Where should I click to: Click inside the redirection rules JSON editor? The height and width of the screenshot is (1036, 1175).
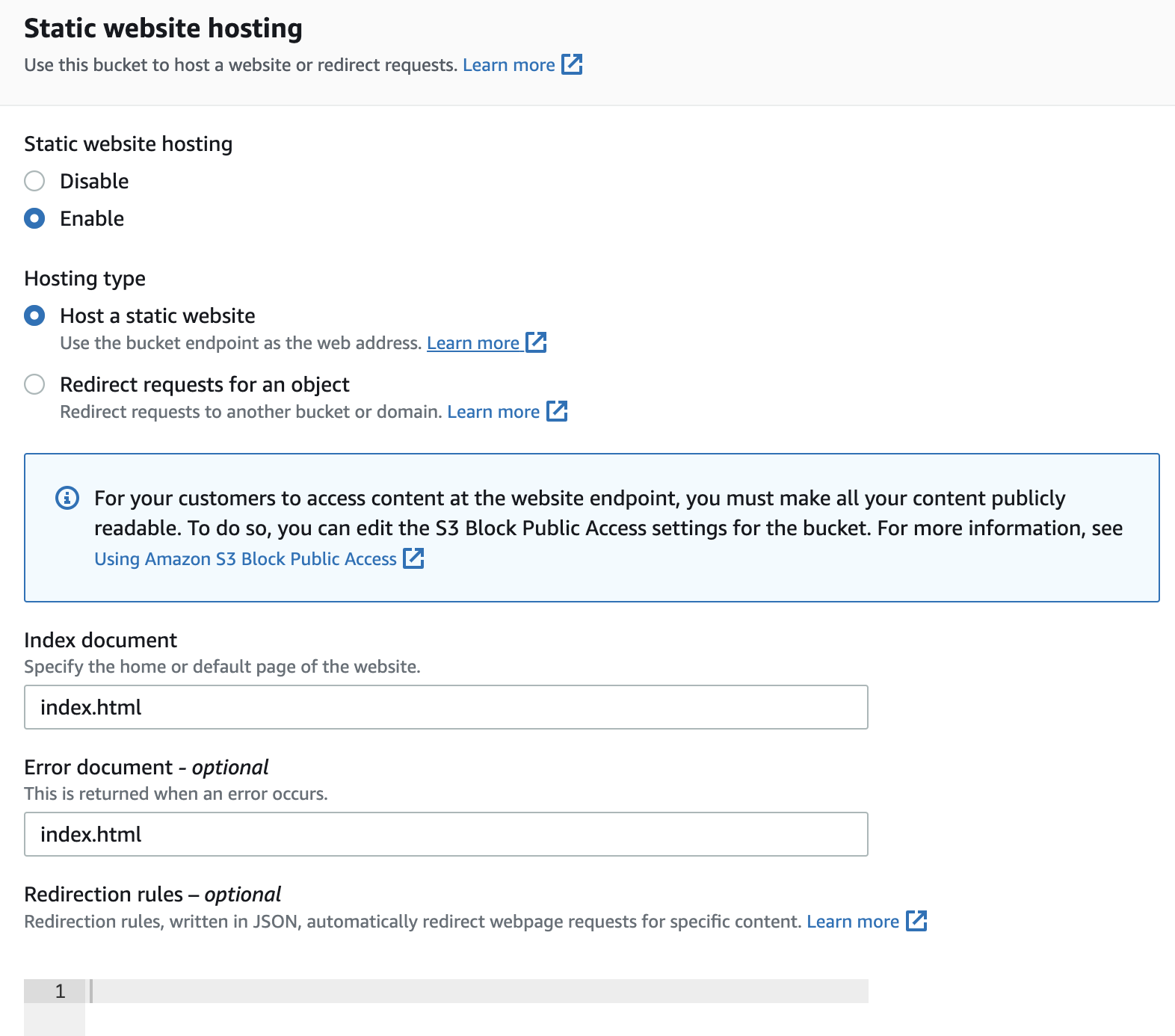[x=478, y=990]
